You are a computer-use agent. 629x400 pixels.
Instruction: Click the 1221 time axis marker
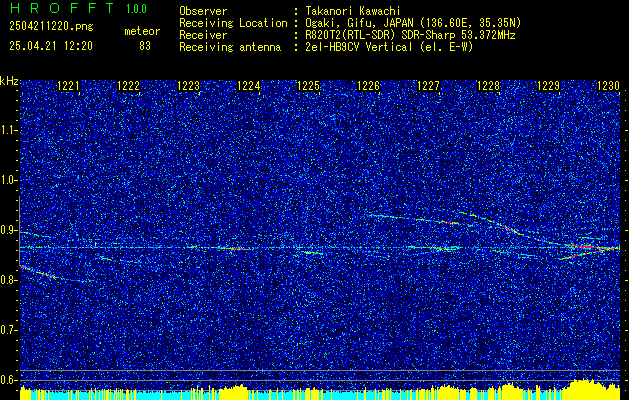69,86
